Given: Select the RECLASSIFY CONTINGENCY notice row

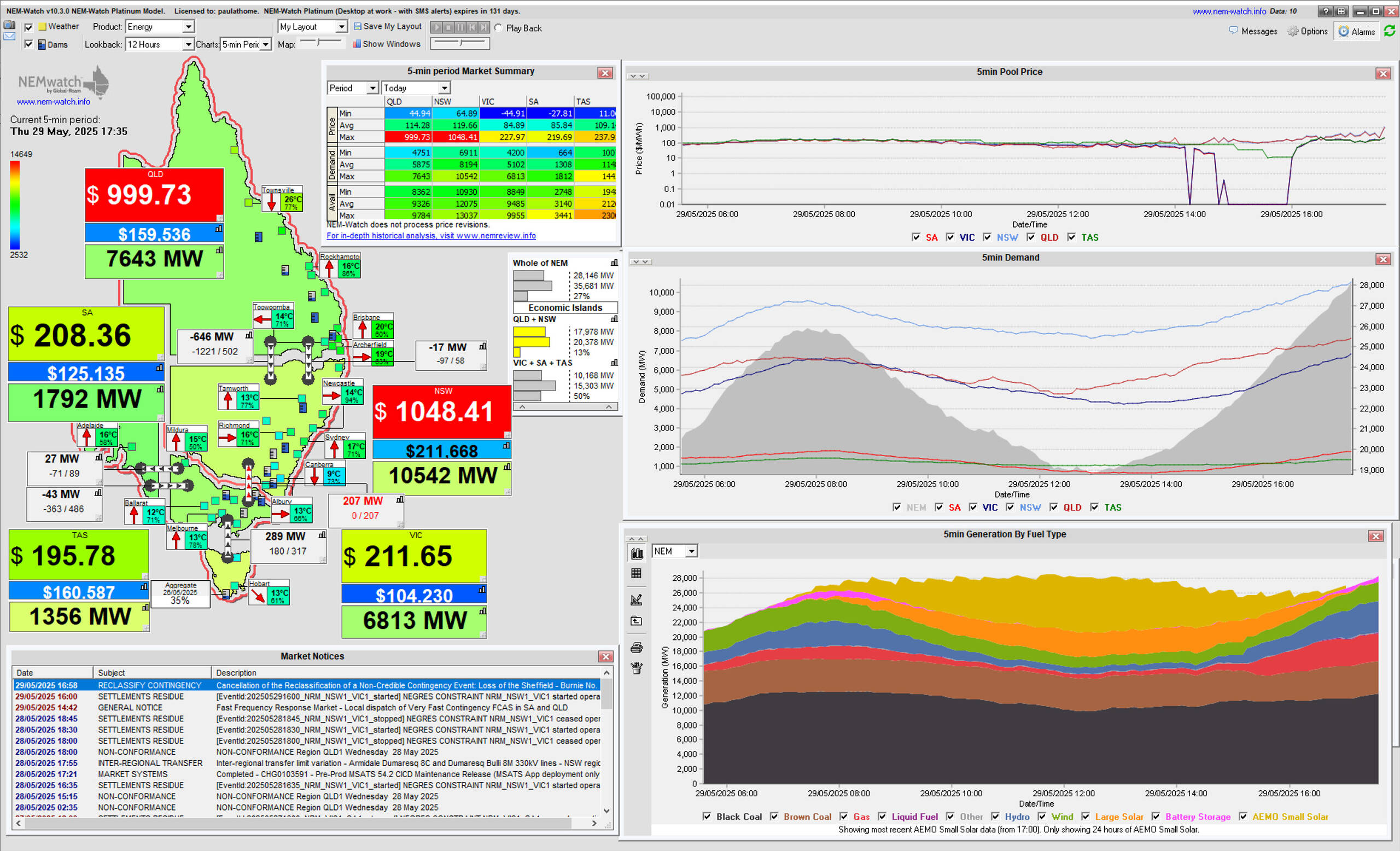Looking at the screenshot, I should pyautogui.click(x=307, y=686).
